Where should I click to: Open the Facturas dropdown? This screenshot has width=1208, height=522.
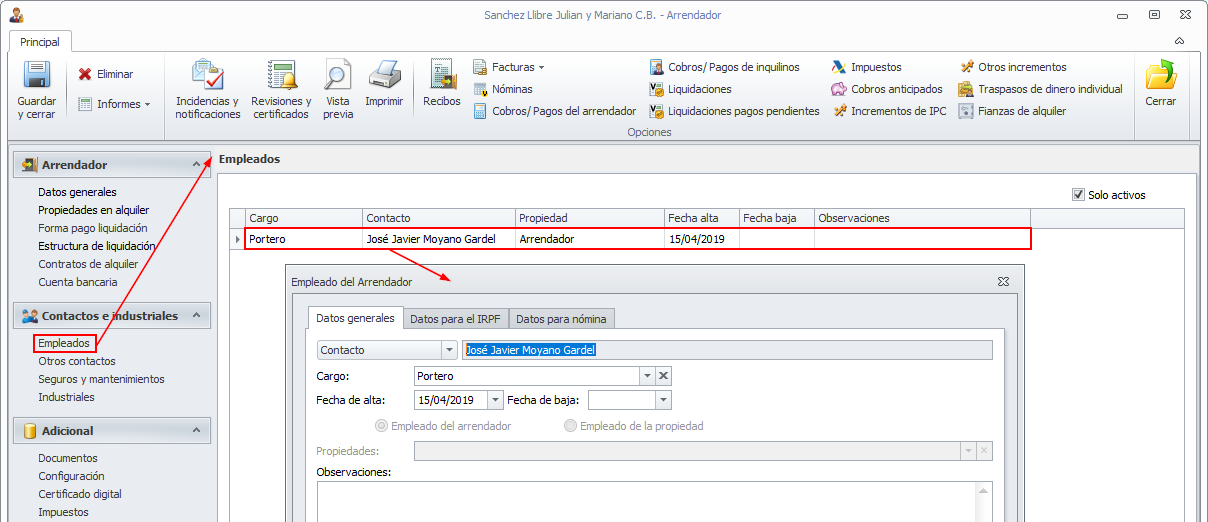point(509,67)
